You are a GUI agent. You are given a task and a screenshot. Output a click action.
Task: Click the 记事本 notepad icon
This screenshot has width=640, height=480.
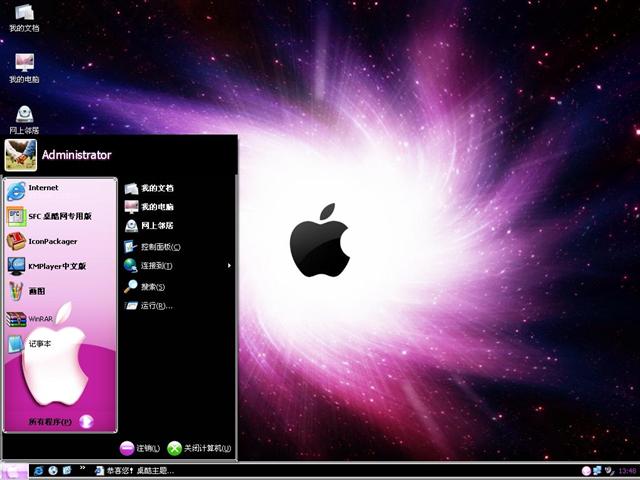coord(16,344)
